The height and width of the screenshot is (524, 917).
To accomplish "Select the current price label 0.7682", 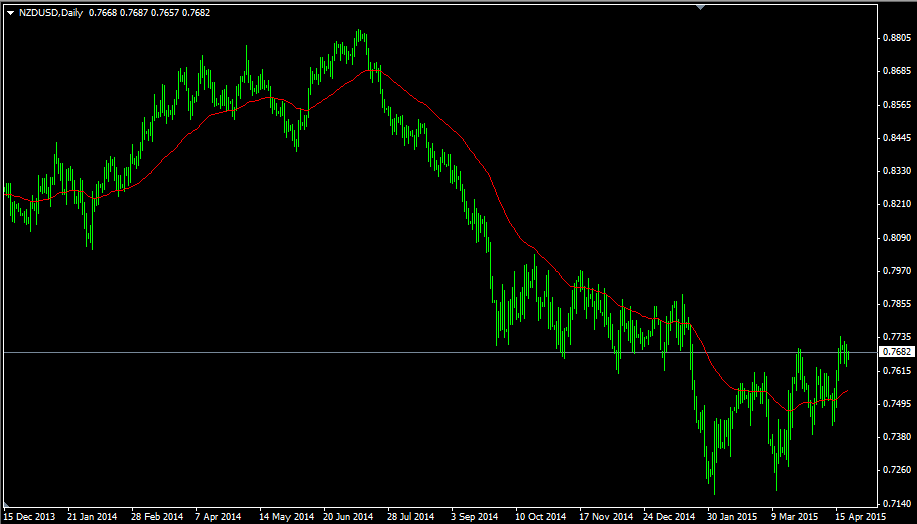I will (x=896, y=351).
